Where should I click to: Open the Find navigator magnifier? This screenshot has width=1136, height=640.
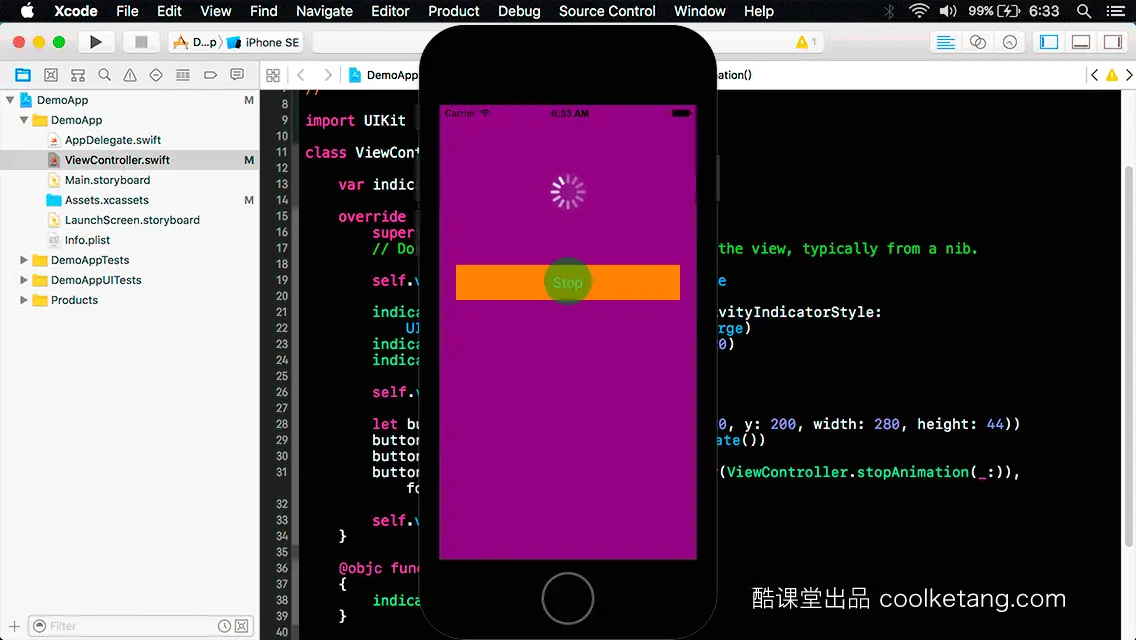104,75
